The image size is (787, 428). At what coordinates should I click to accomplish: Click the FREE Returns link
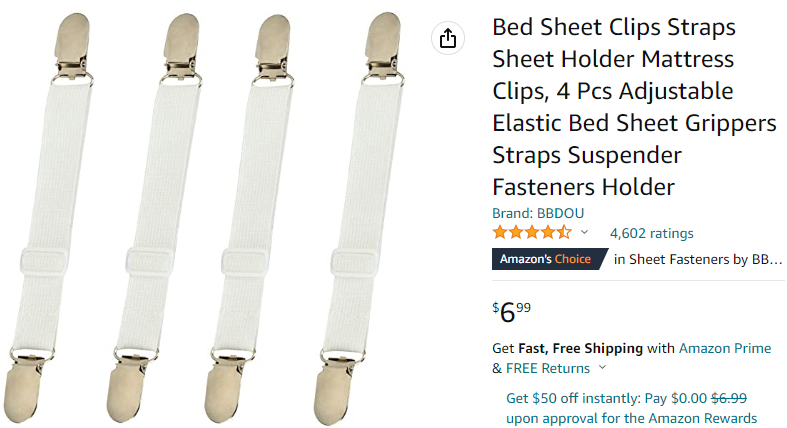(548, 368)
